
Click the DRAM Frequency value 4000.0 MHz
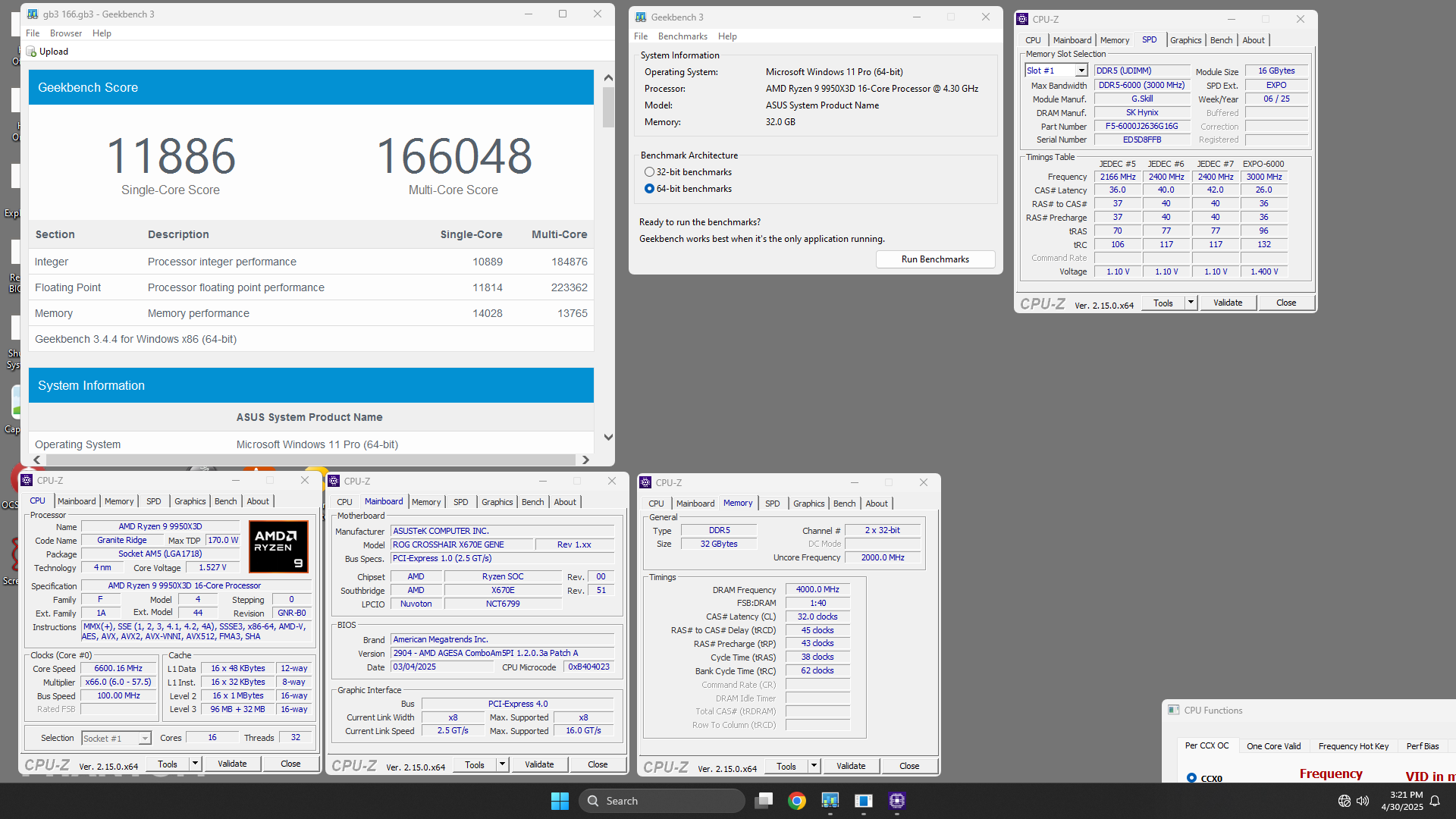[817, 589]
